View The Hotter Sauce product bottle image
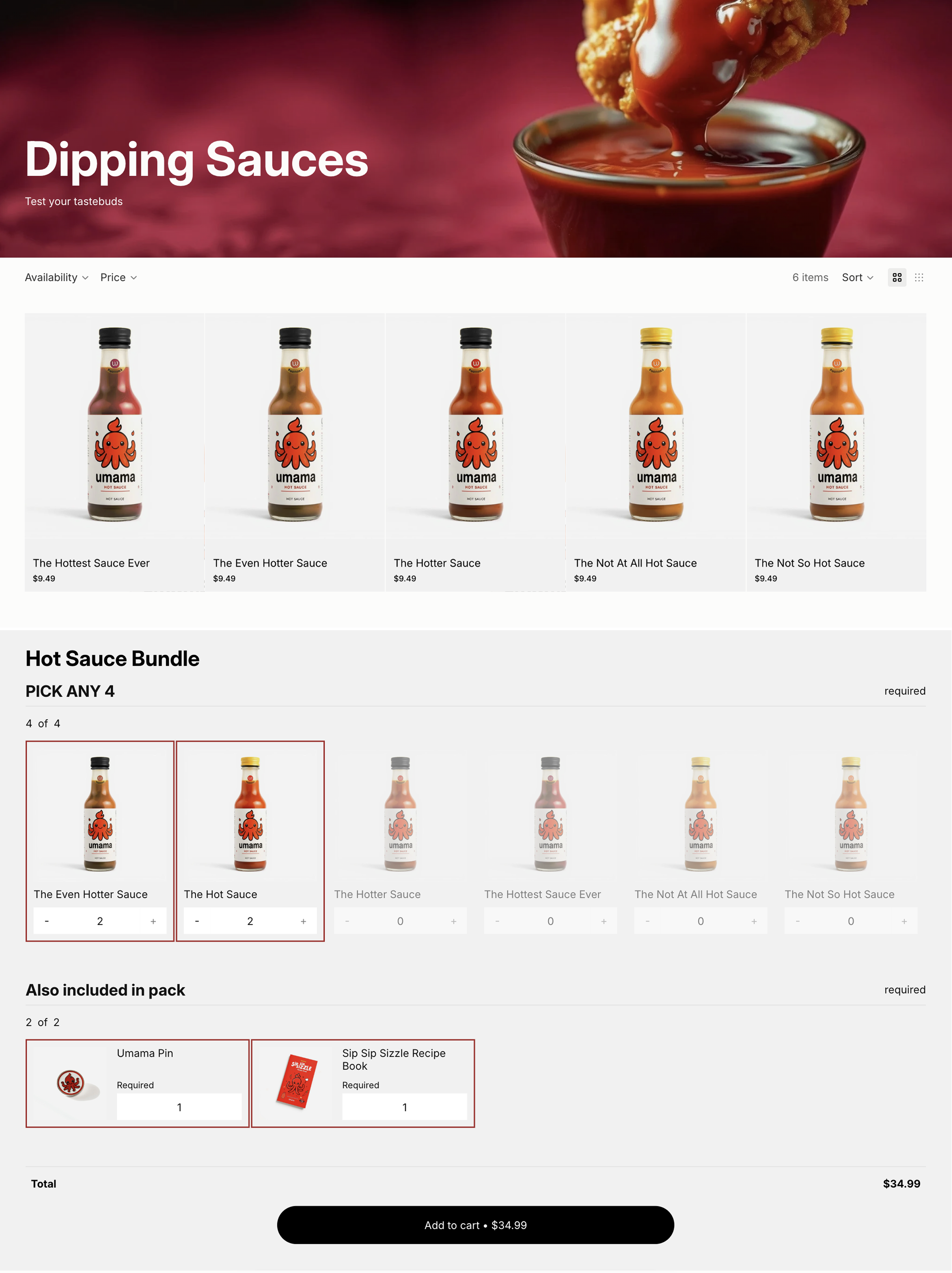This screenshot has width=952, height=1273. coord(476,425)
